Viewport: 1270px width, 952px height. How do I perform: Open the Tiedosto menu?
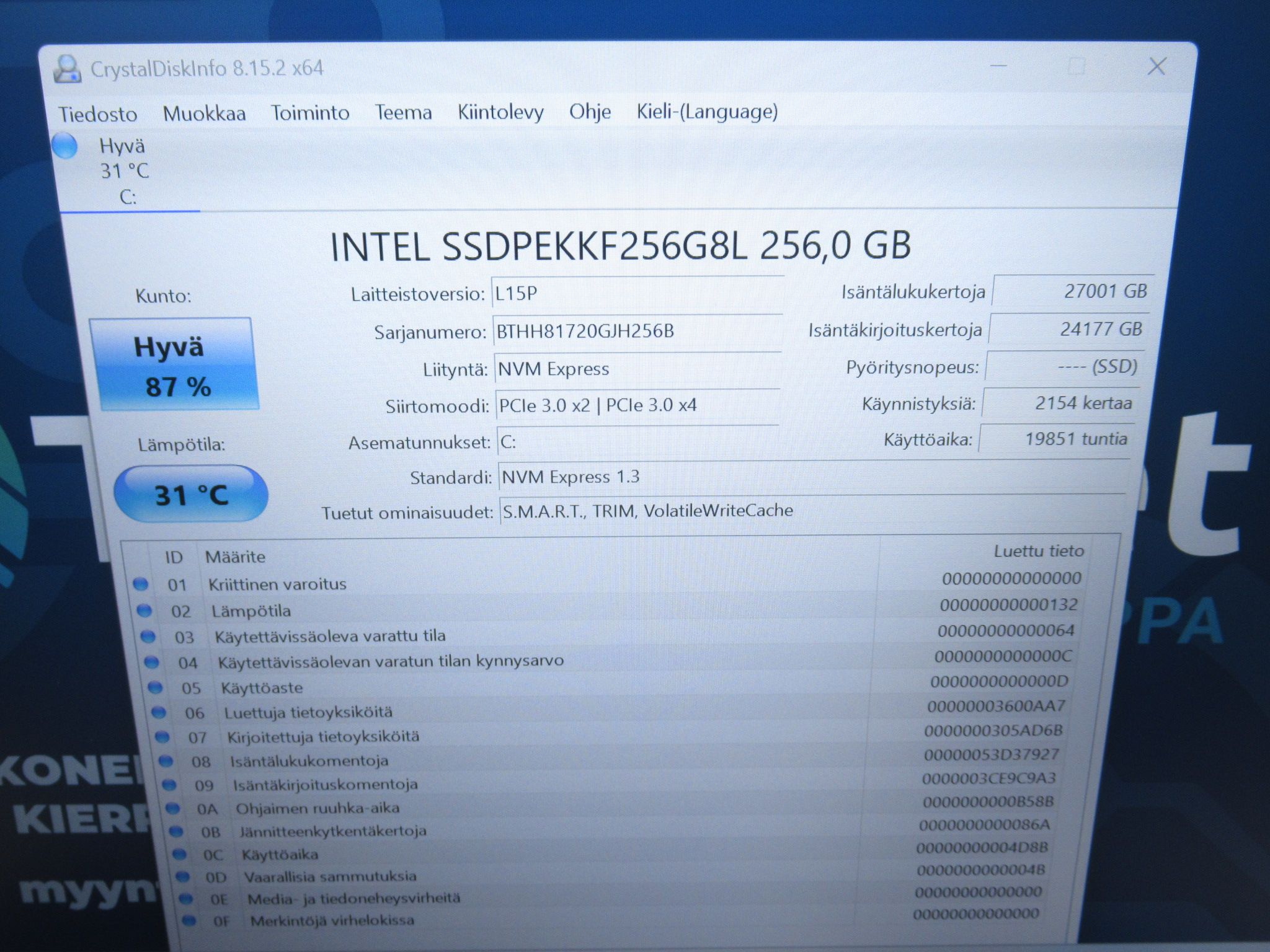coord(97,115)
